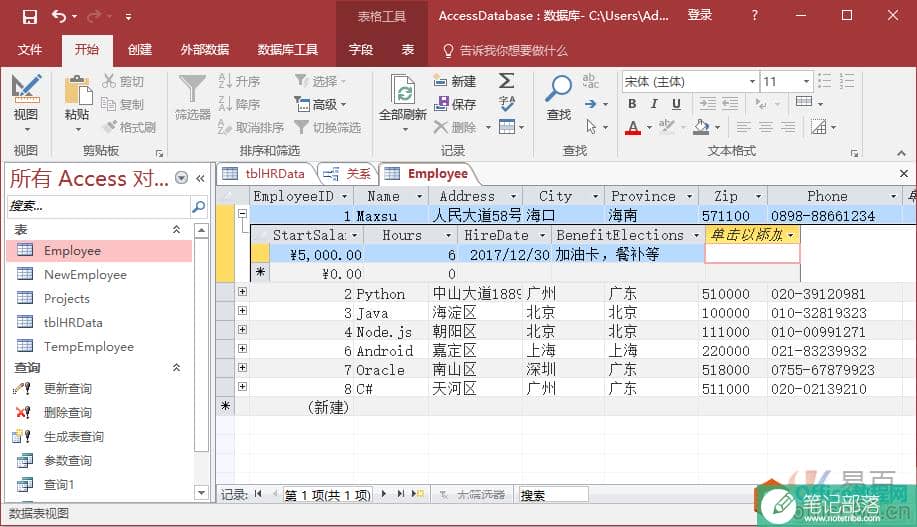
Task: Collapse subdatasheet for Maxsu row
Action: click(x=242, y=213)
